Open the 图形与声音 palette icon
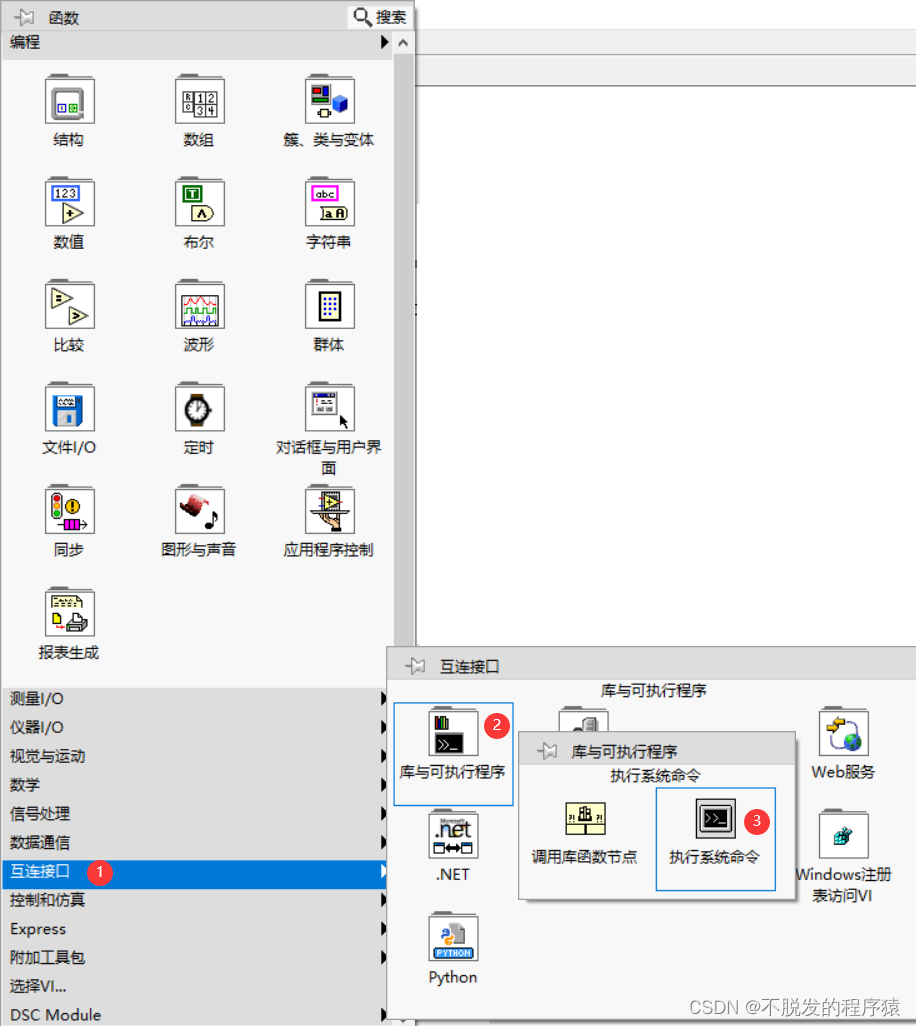Viewport: 916px width, 1026px height. pos(198,509)
